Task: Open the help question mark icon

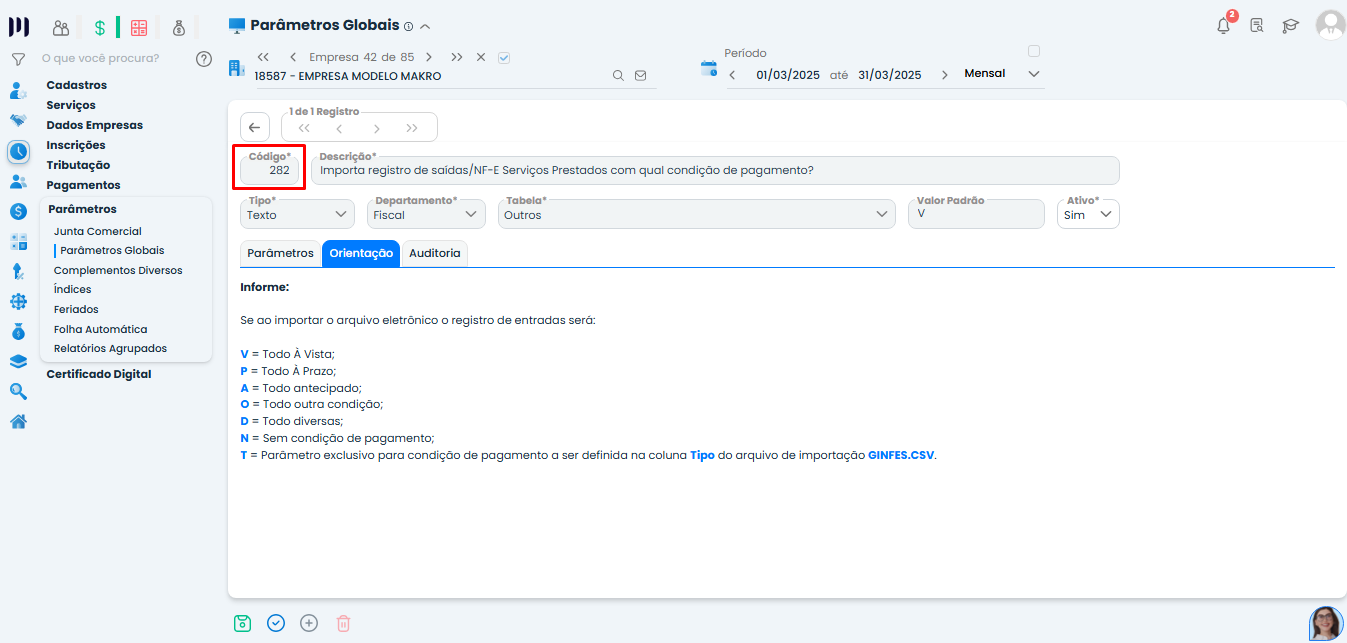Action: coord(204,59)
